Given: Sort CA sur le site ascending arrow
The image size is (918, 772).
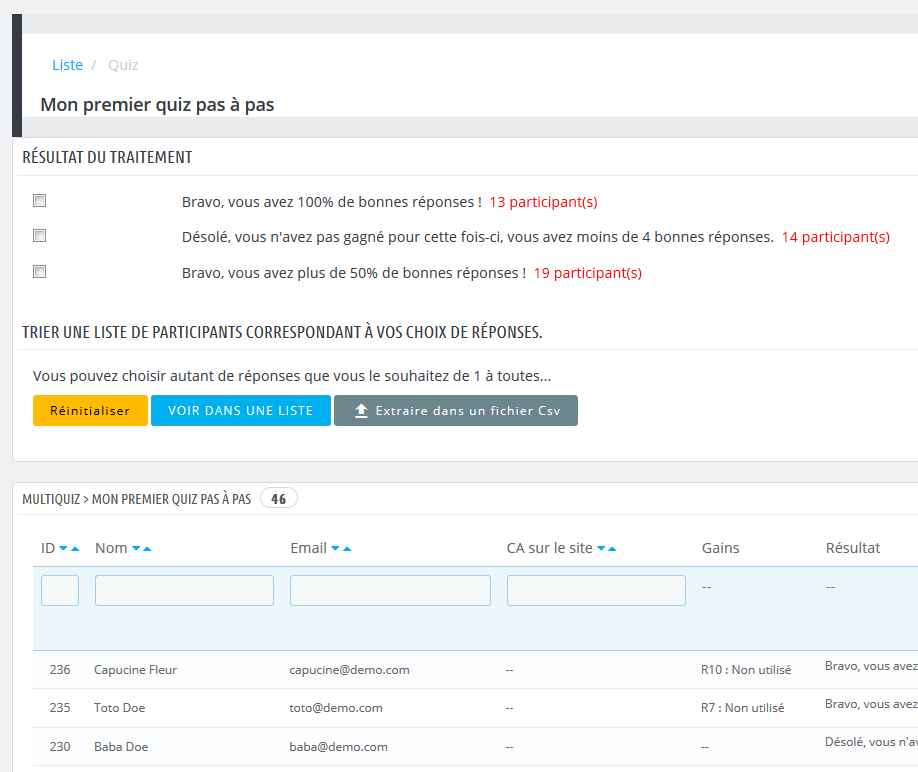Looking at the screenshot, I should pos(612,549).
